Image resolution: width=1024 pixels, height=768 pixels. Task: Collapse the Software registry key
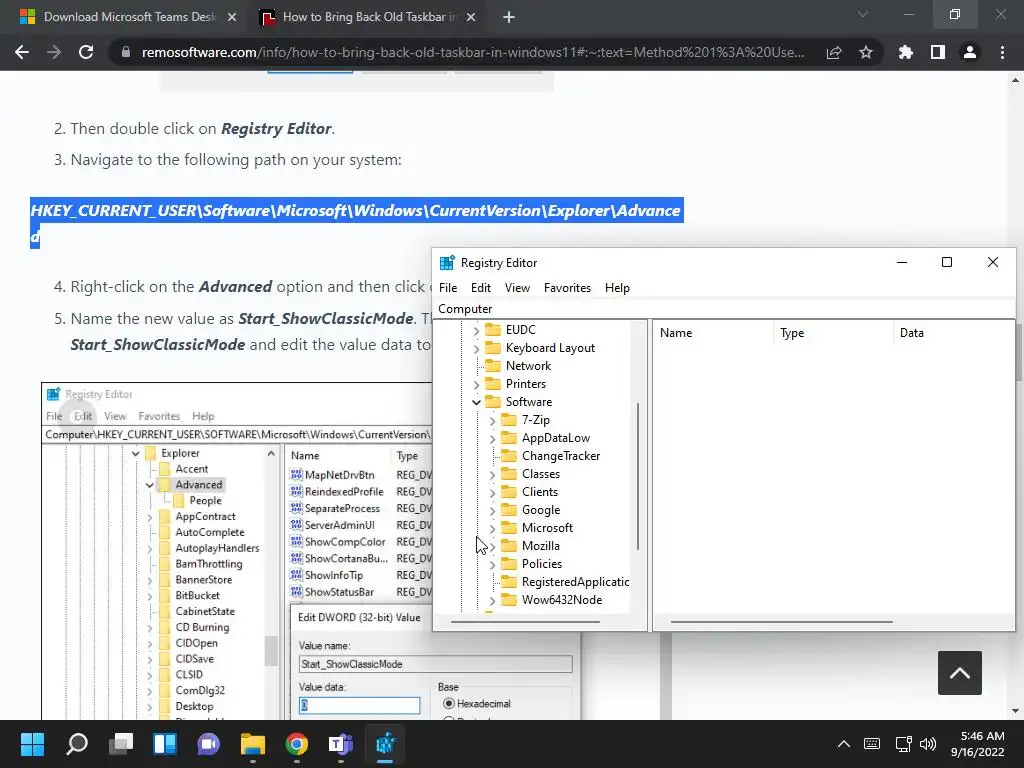(476, 402)
